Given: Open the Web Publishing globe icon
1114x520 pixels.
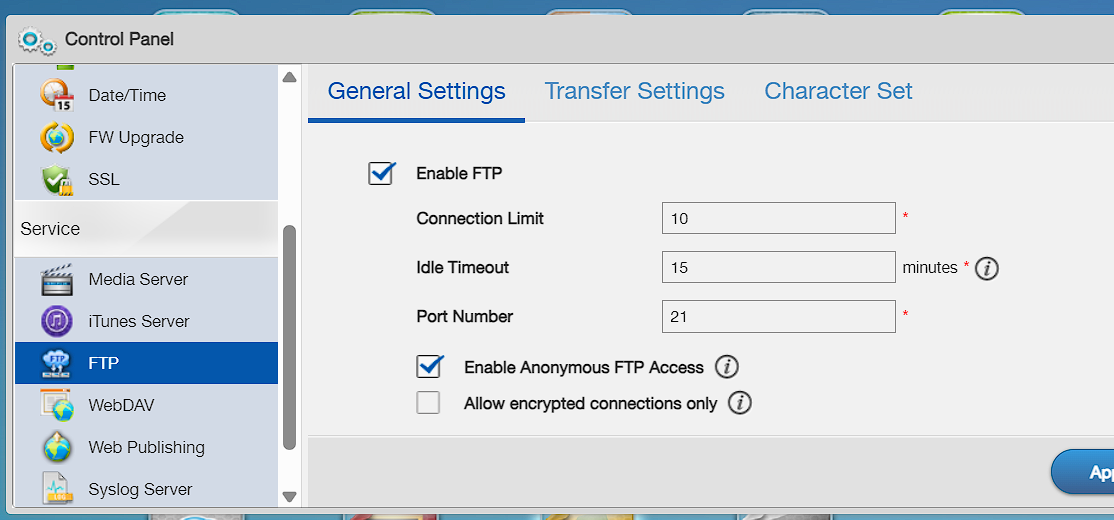Looking at the screenshot, I should [57, 448].
